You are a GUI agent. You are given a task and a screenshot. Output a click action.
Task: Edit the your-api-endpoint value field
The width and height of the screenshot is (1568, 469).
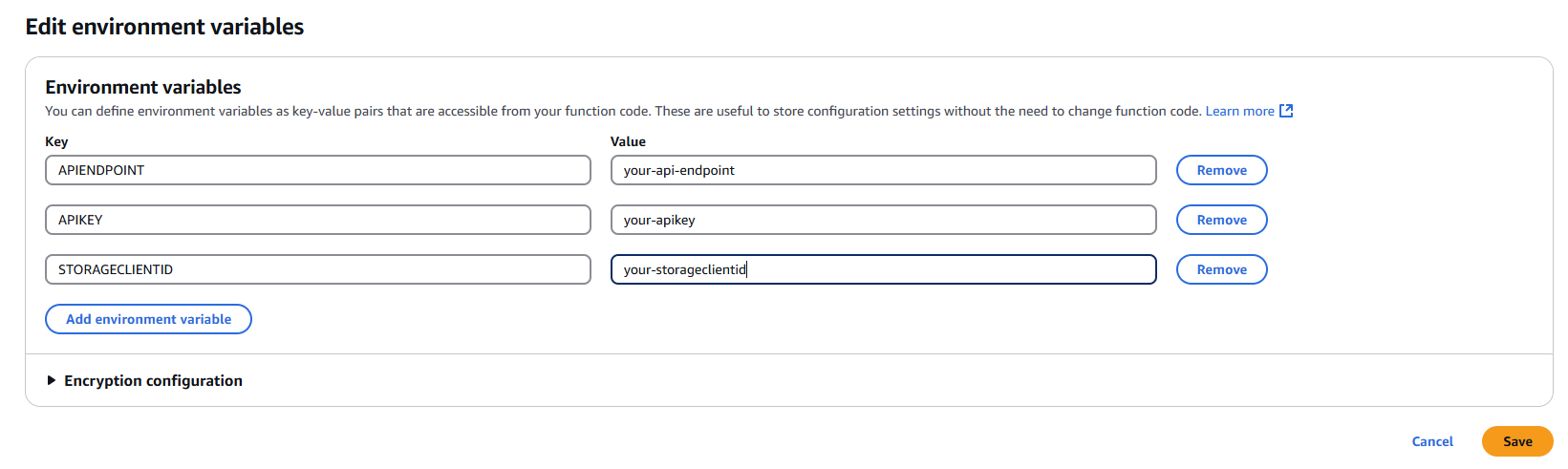[x=884, y=170]
